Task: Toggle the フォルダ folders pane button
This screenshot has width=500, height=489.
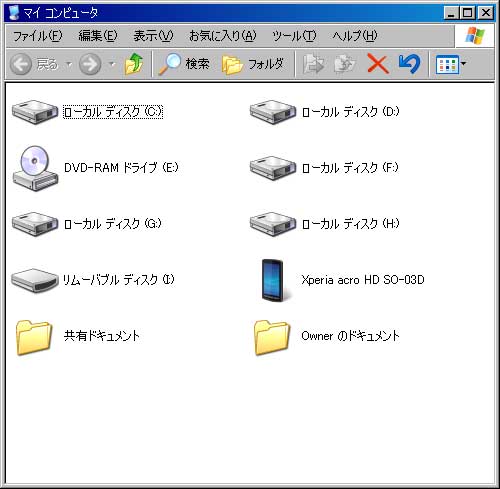Action: click(253, 64)
